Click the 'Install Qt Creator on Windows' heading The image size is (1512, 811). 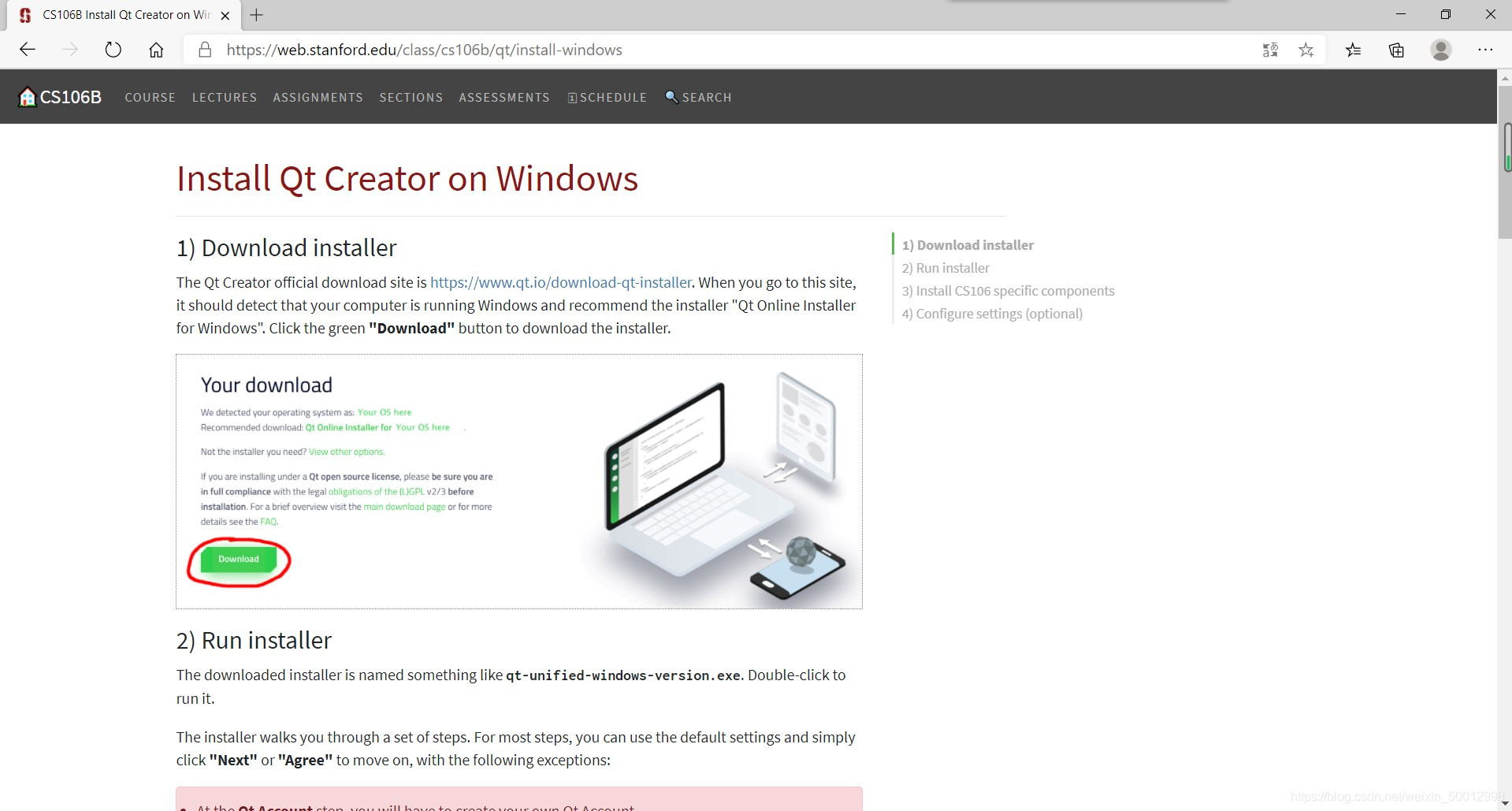click(x=407, y=178)
